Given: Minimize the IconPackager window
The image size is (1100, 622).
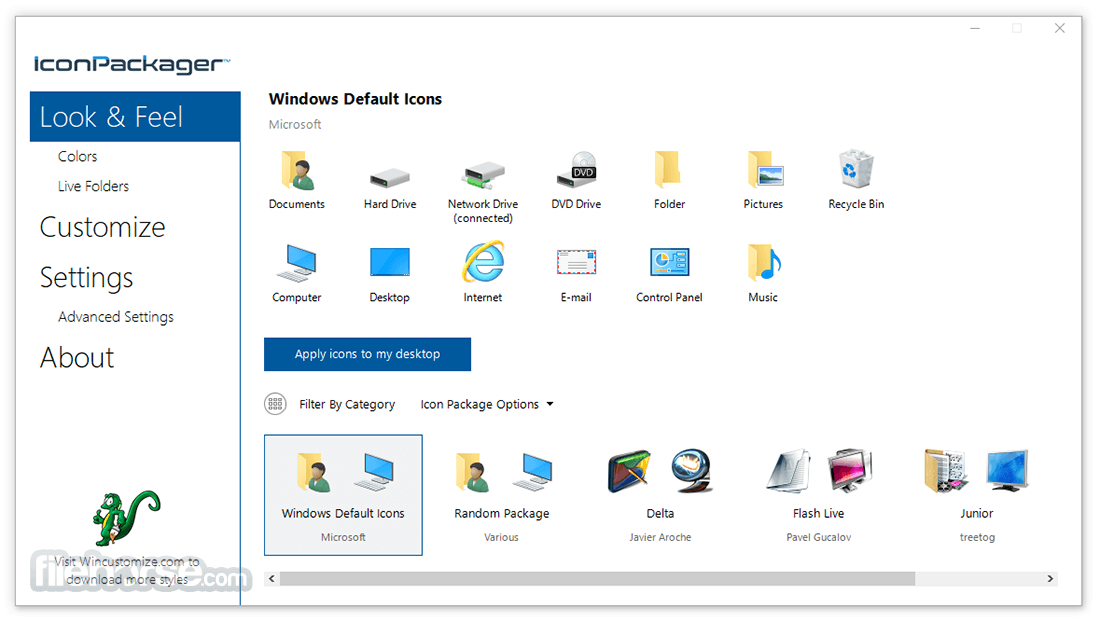Looking at the screenshot, I should point(975,28).
